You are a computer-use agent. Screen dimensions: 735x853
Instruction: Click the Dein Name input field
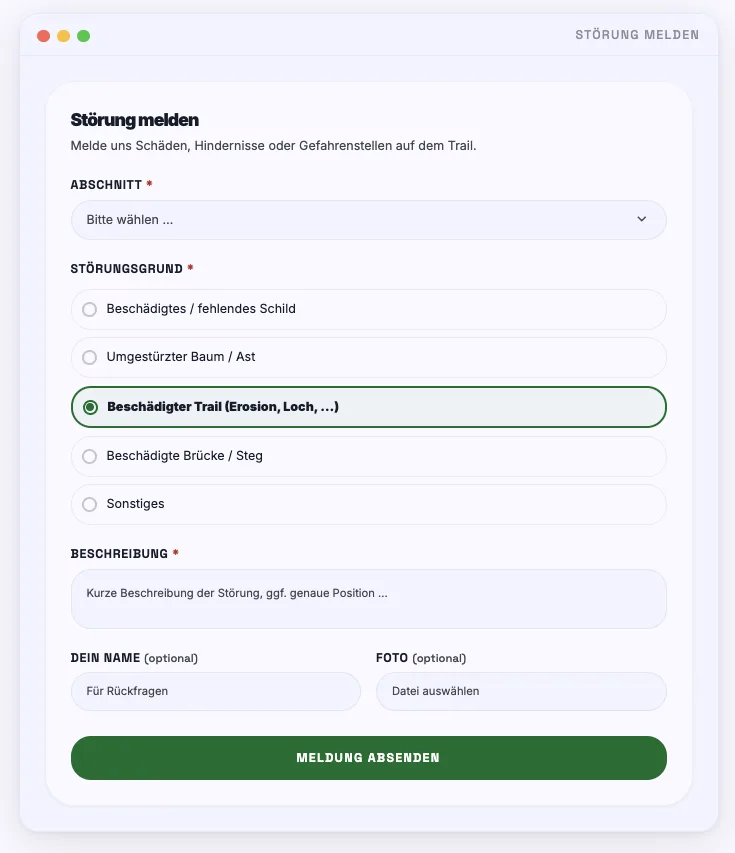215,691
